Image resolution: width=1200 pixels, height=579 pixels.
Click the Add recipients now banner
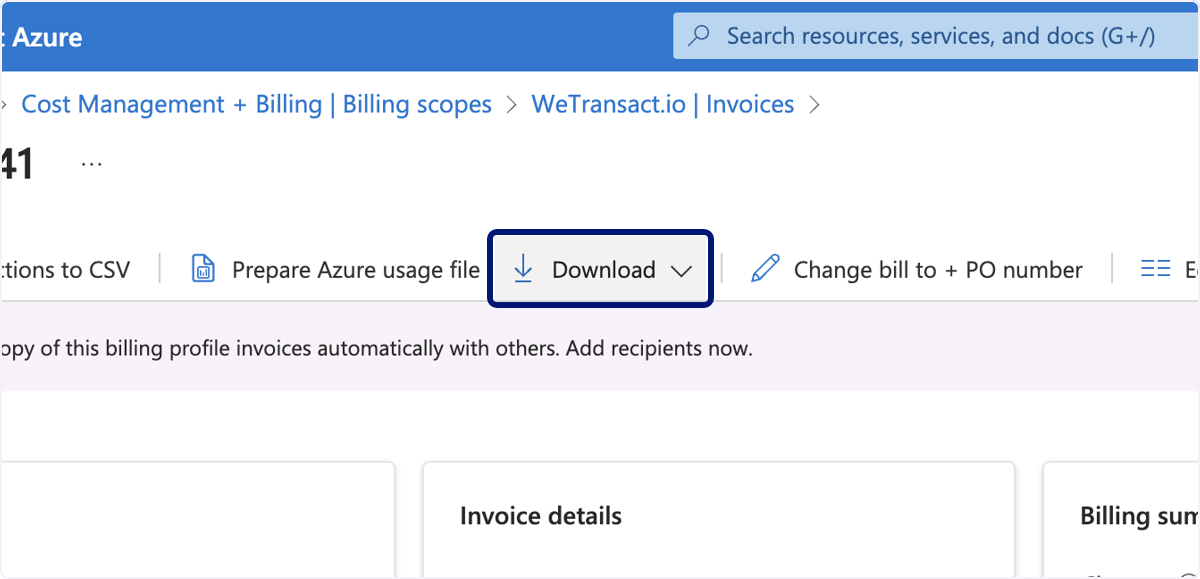coord(376,349)
